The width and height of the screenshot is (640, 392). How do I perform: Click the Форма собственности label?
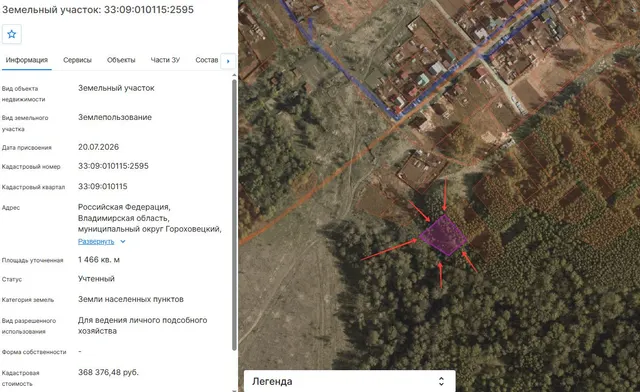pyautogui.click(x=34, y=352)
